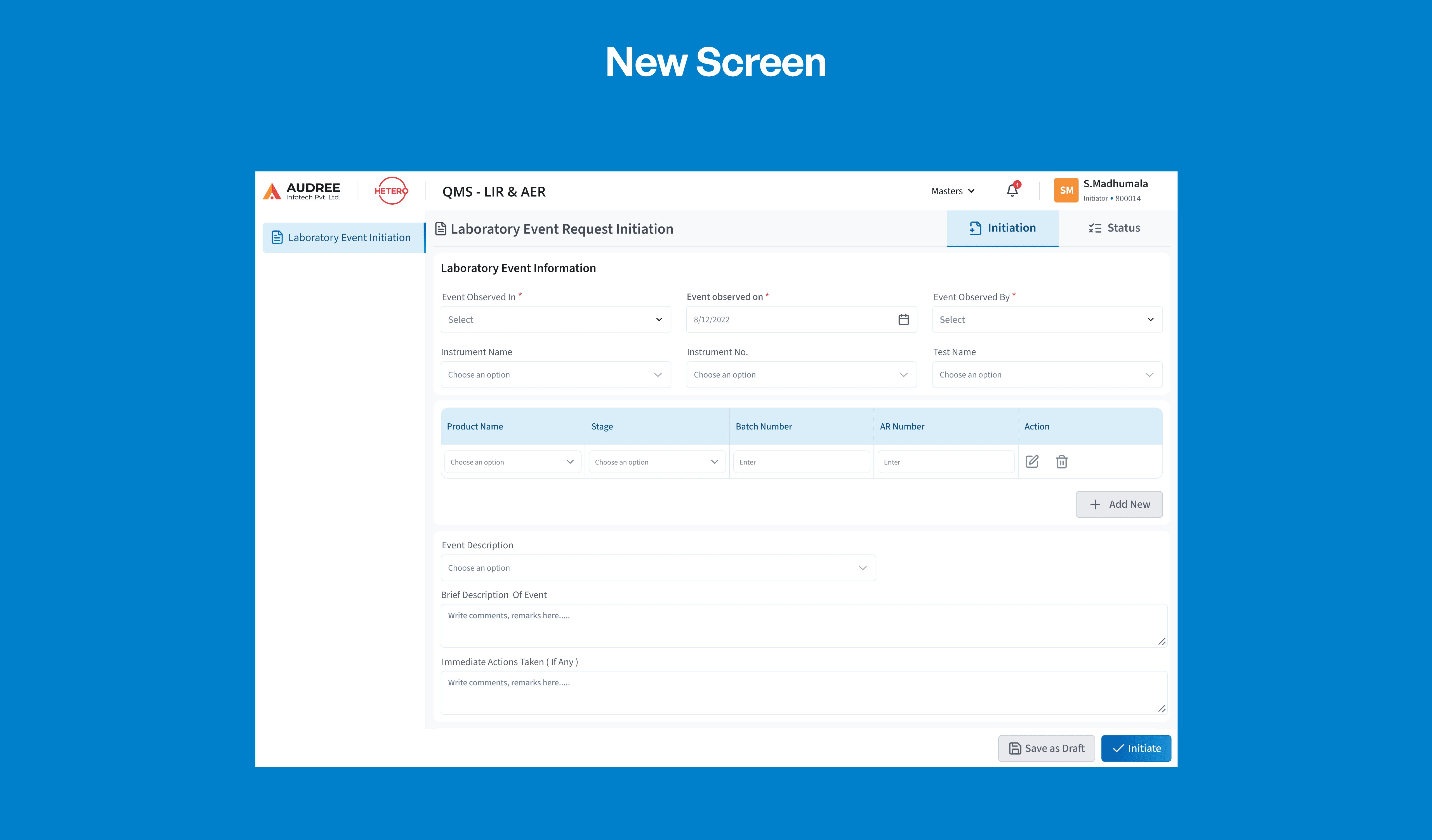Click the delete row trash icon

point(1061,461)
